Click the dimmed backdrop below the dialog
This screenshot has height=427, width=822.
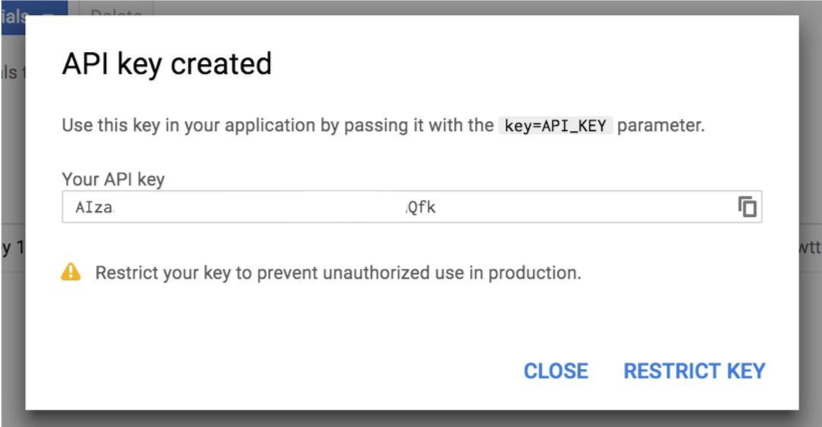click(x=411, y=419)
